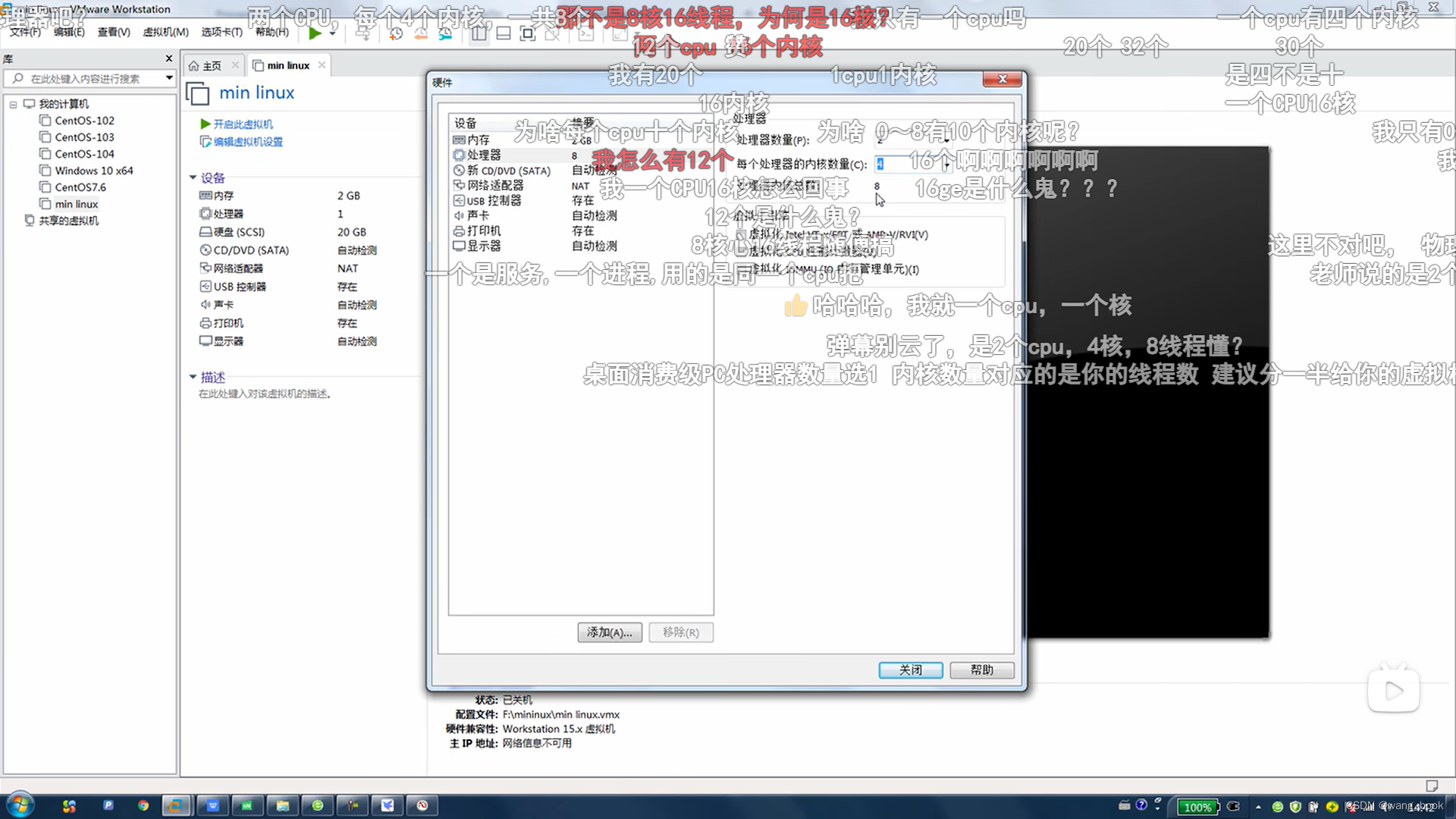Select 声卡 row in hardware dialog
This screenshot has width=1456, height=819.
(x=581, y=215)
